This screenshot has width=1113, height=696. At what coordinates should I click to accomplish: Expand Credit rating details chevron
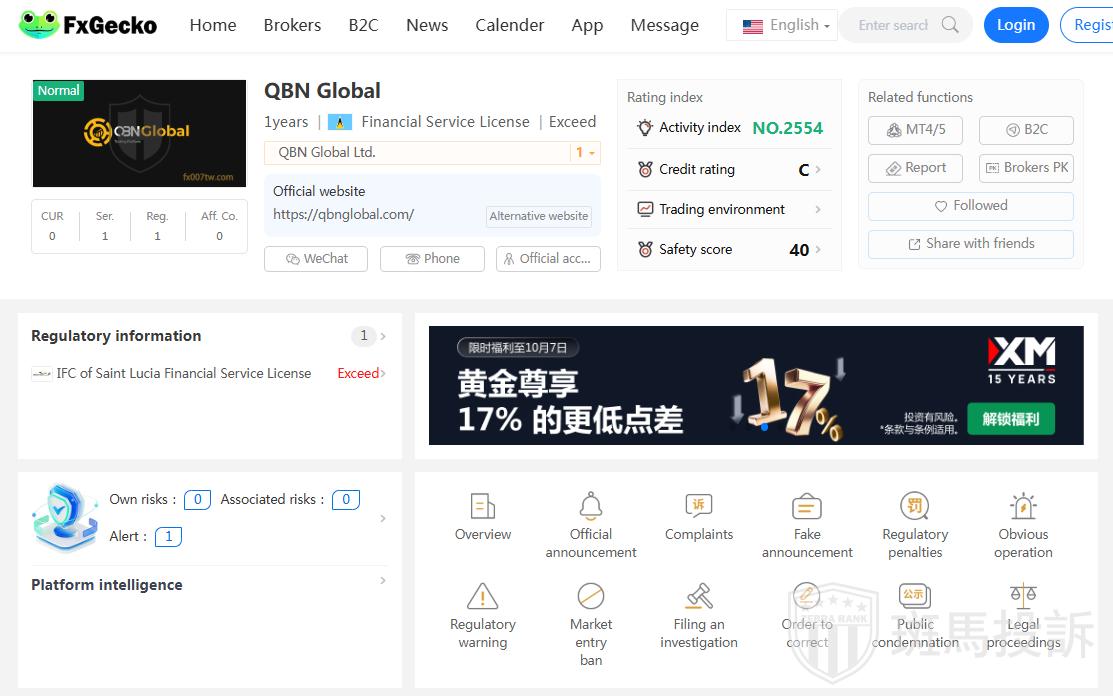[x=818, y=170]
